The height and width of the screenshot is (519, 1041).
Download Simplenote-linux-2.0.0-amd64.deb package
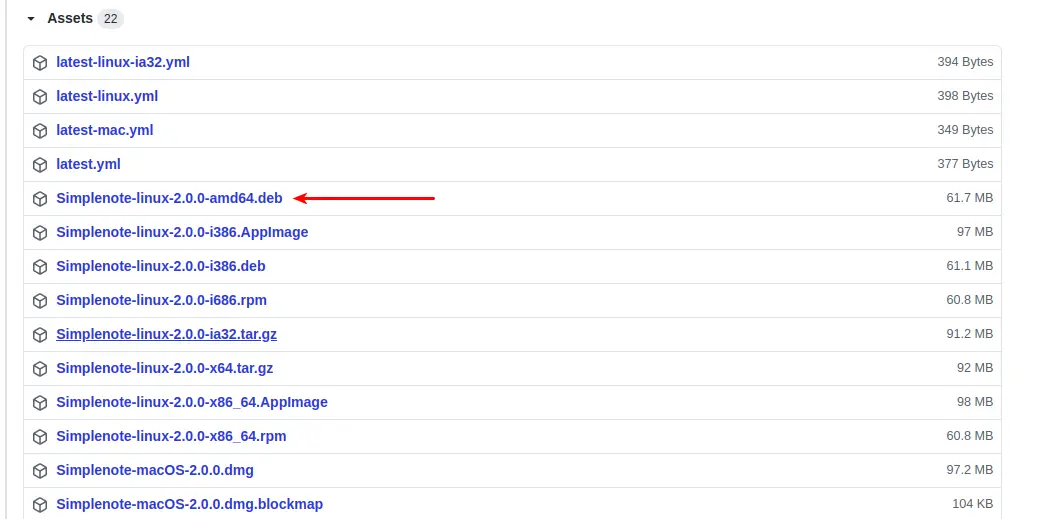click(x=169, y=198)
